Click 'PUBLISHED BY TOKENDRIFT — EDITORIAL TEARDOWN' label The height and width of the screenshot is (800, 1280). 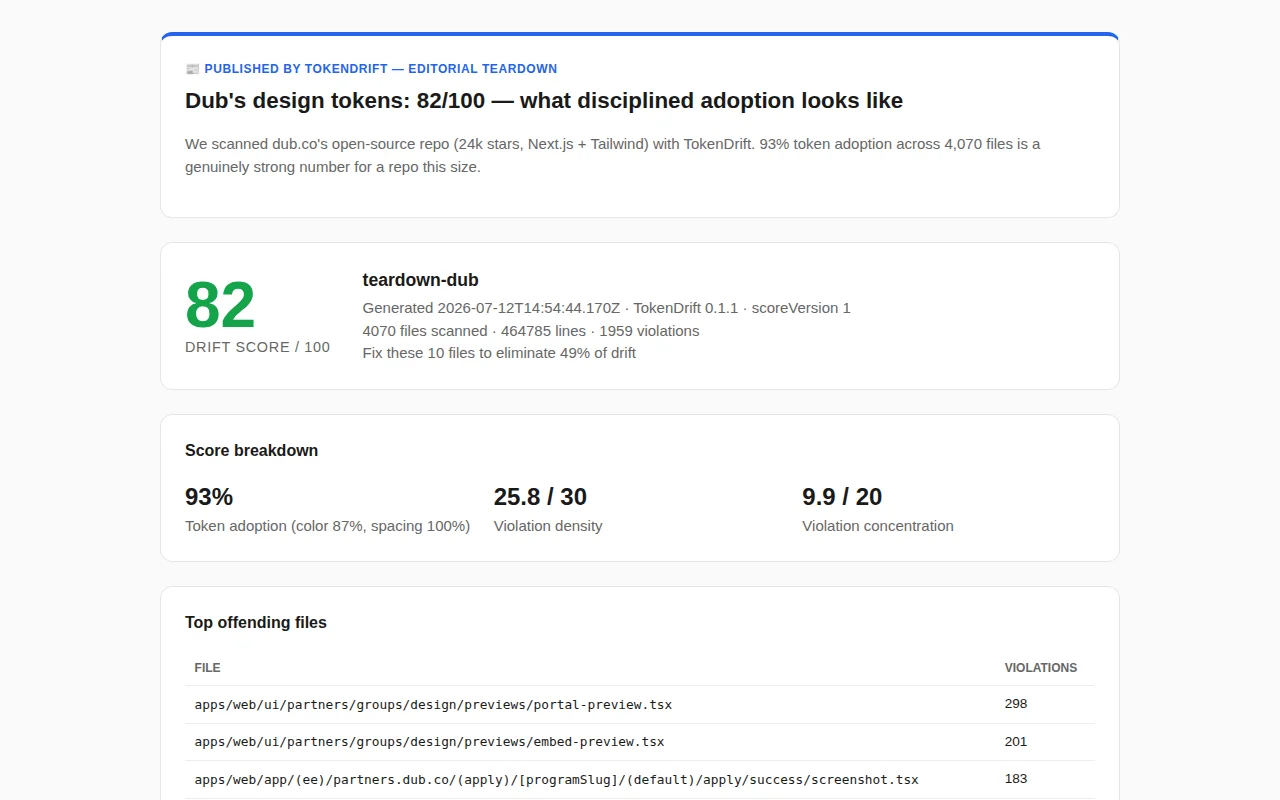(x=381, y=69)
